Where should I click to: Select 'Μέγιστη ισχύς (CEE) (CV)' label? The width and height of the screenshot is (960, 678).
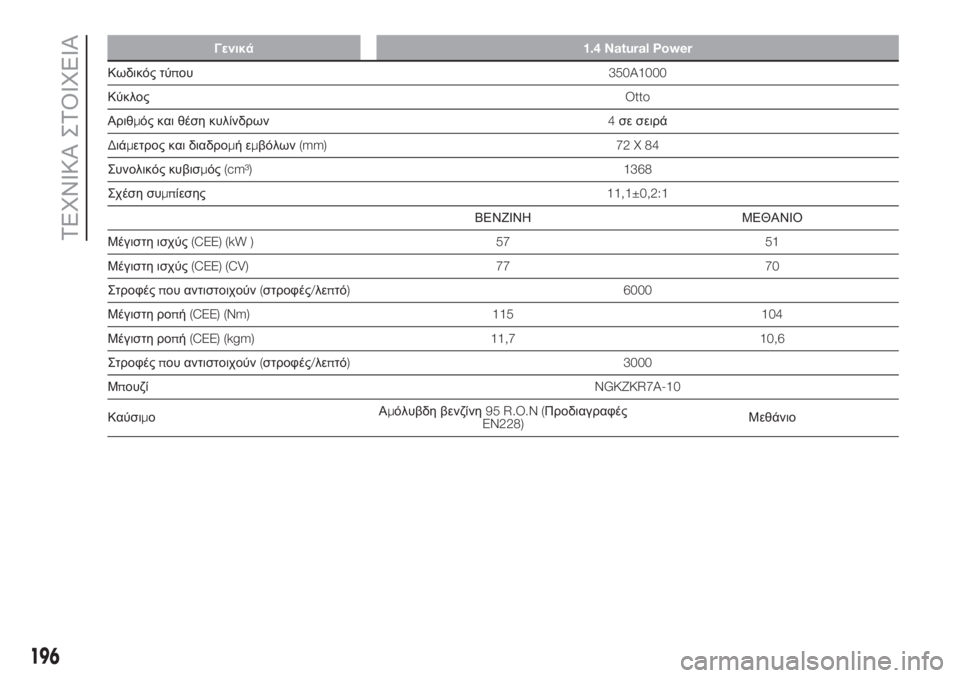tap(178, 266)
